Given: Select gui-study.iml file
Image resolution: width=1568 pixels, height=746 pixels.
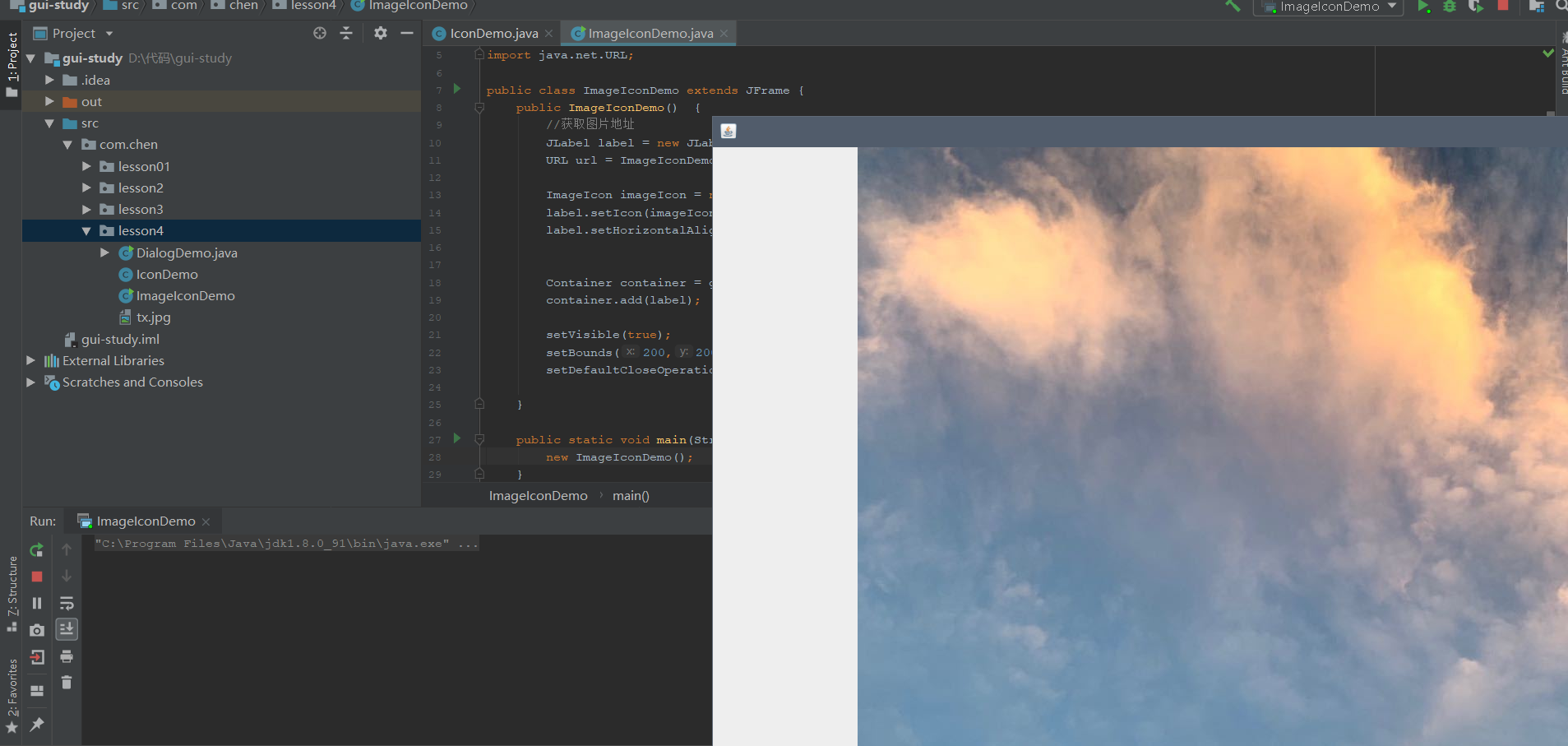Looking at the screenshot, I should (120, 339).
